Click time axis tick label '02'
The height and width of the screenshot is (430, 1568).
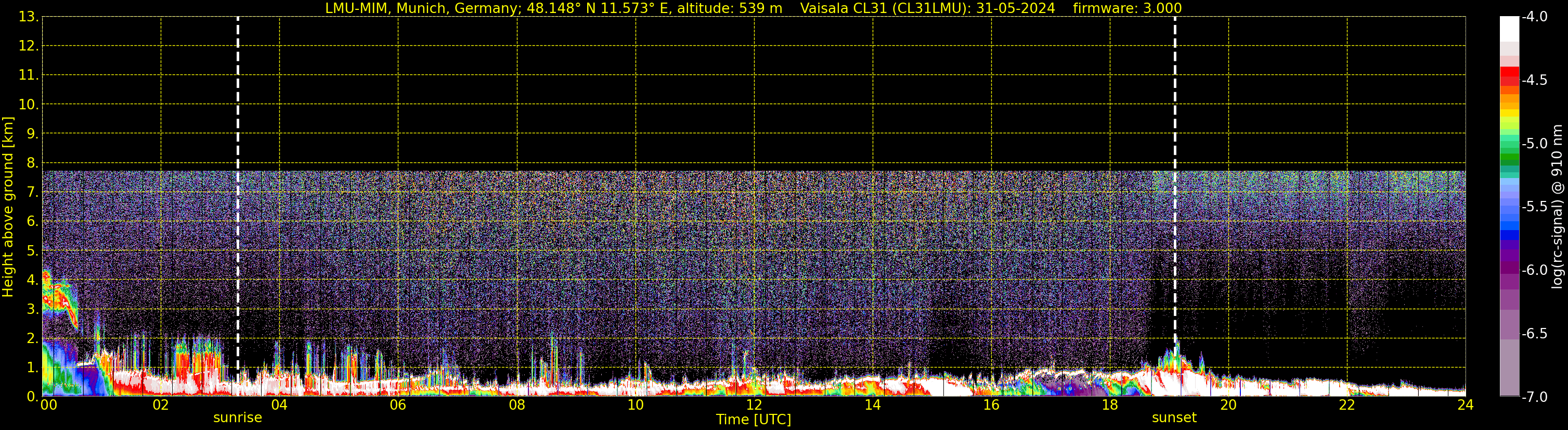click(x=161, y=405)
